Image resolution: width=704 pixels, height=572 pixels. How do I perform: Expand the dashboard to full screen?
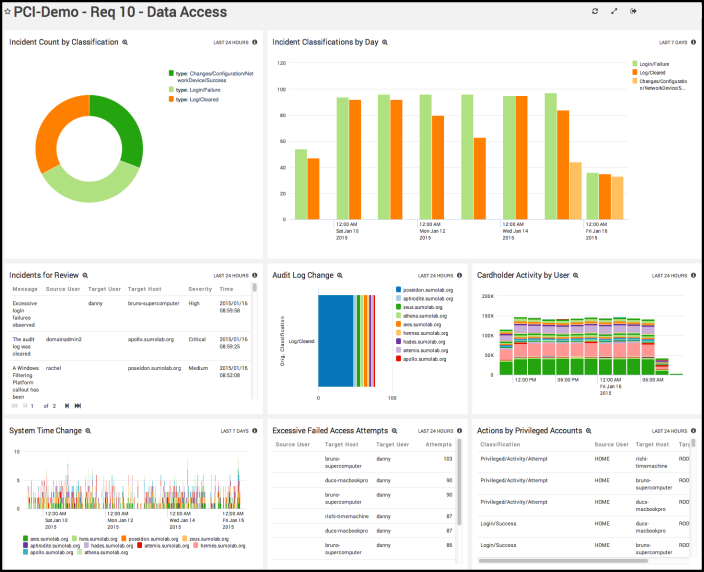tap(614, 11)
